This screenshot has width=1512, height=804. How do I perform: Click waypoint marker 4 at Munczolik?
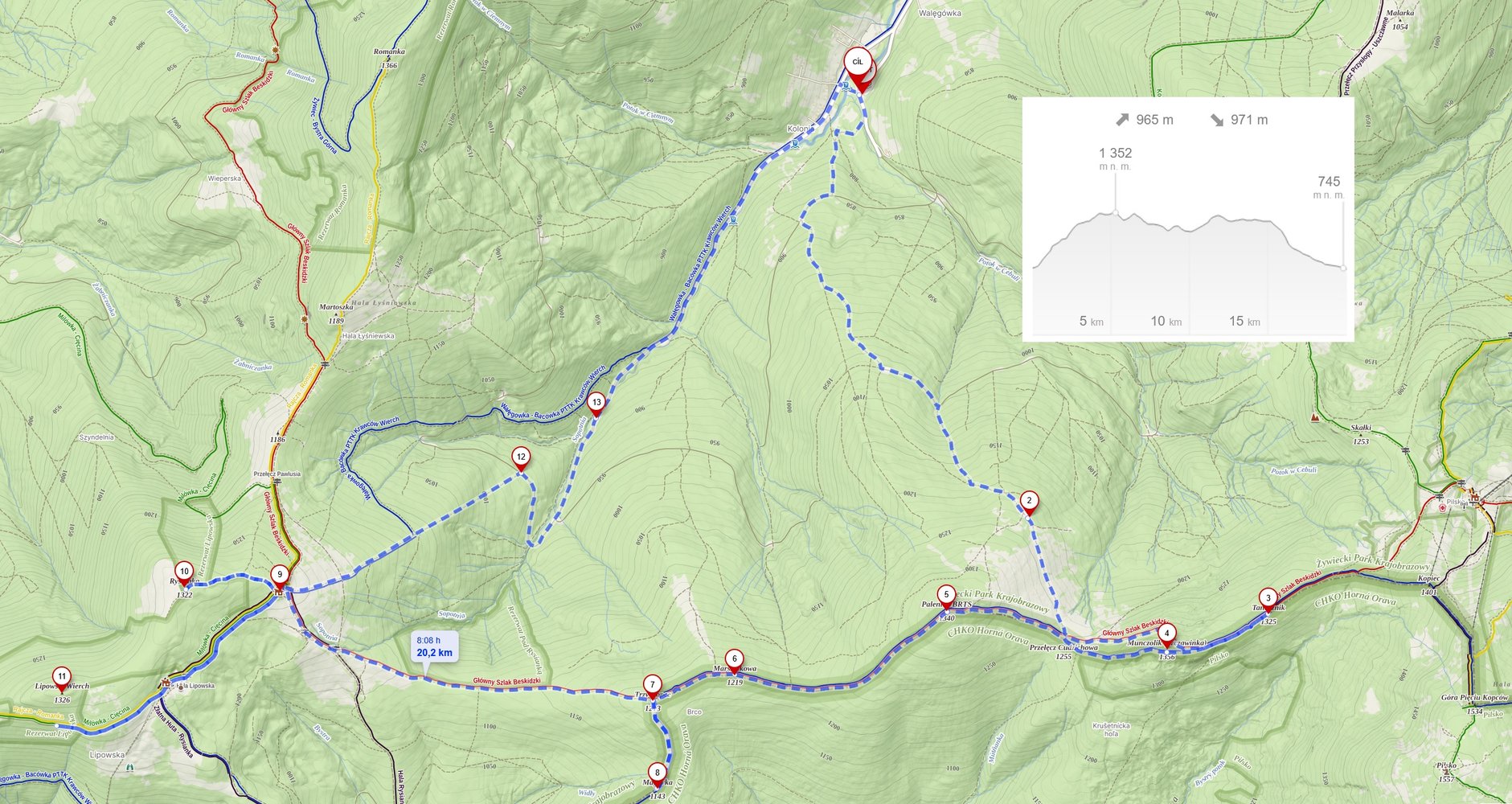(x=1166, y=635)
